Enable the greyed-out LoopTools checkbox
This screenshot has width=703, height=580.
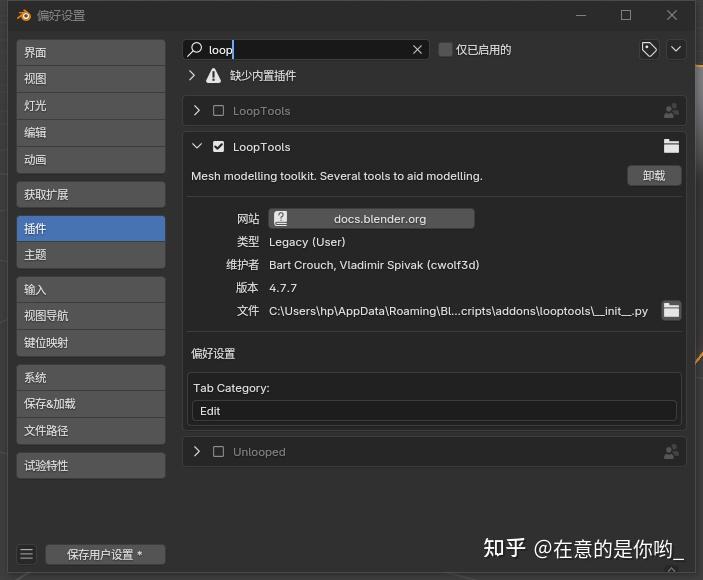218,110
